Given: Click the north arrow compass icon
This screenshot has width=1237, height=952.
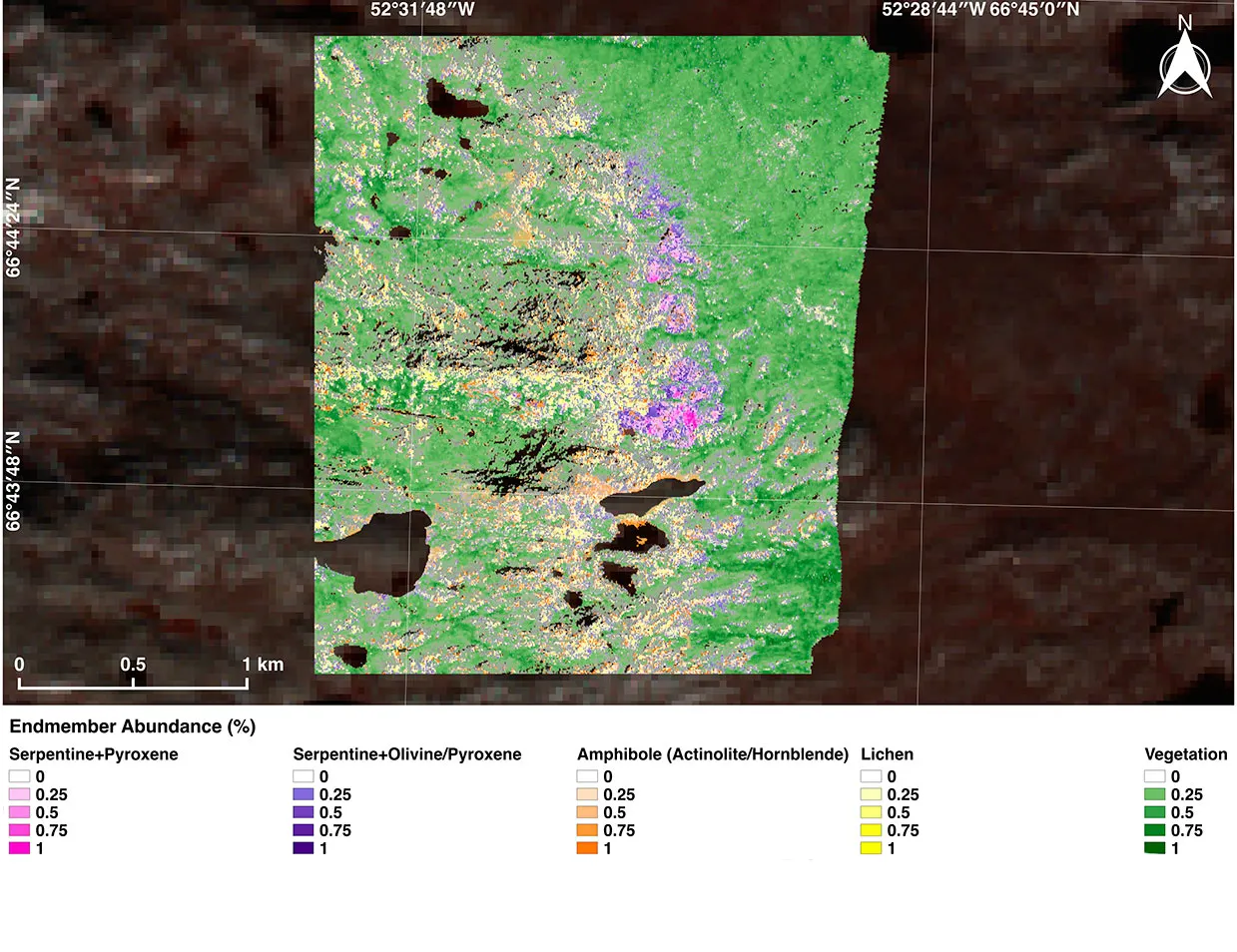Looking at the screenshot, I should 1184,60.
